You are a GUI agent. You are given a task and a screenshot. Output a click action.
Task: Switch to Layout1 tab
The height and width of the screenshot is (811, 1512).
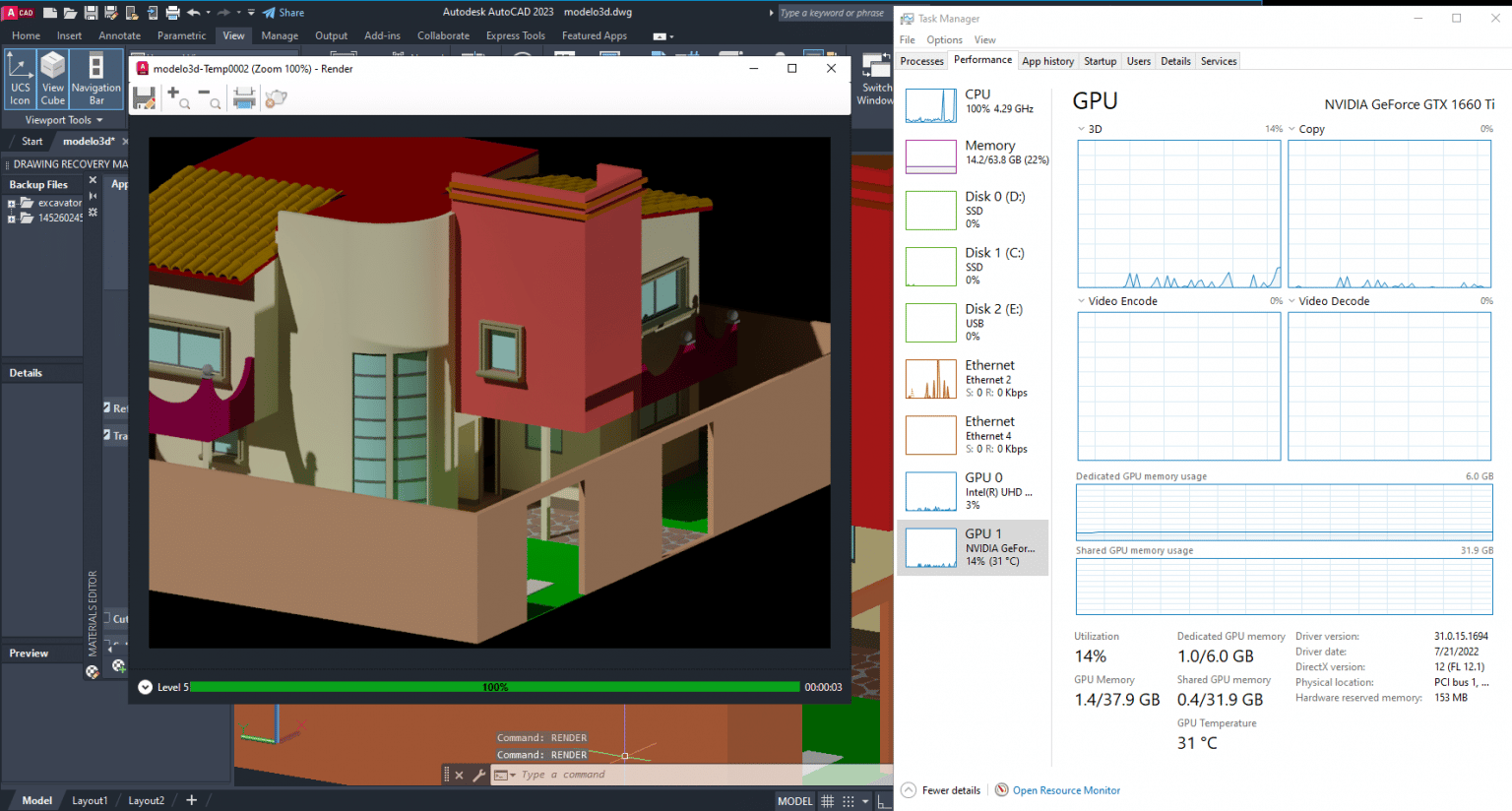click(x=90, y=800)
